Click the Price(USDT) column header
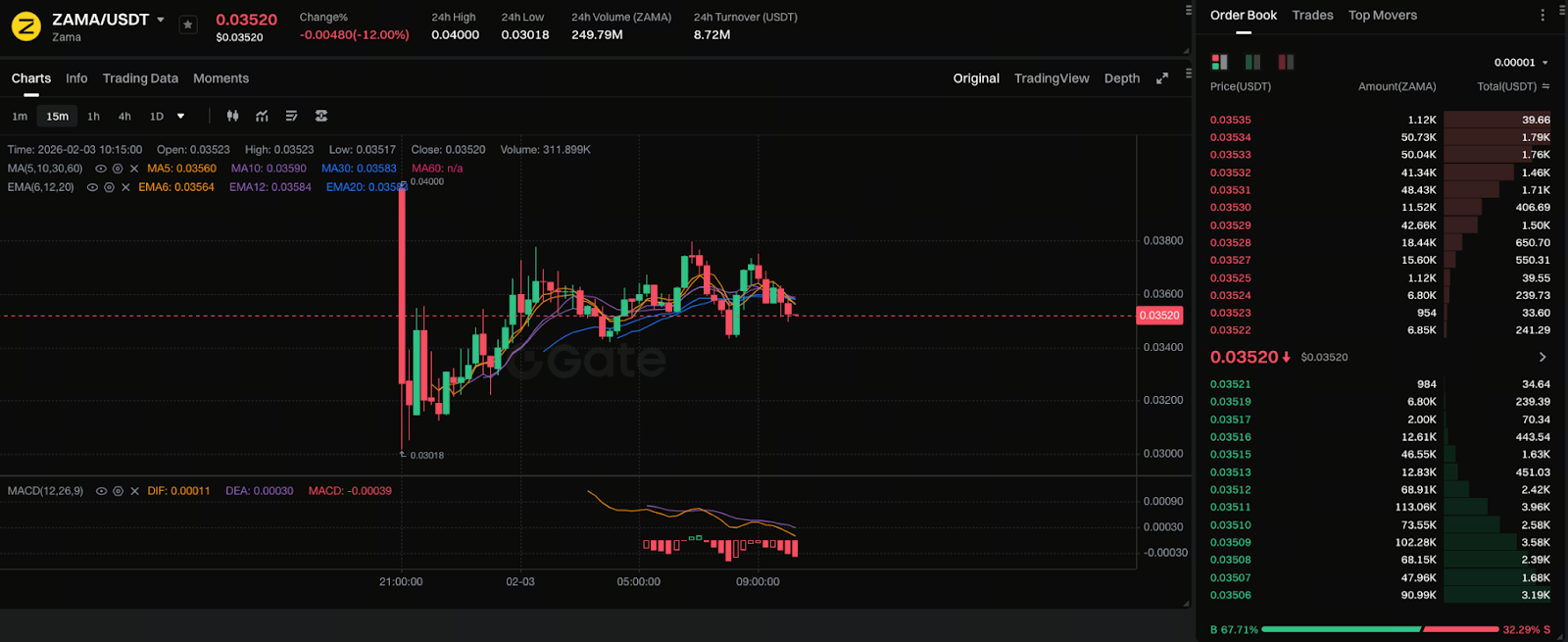 pos(1241,86)
